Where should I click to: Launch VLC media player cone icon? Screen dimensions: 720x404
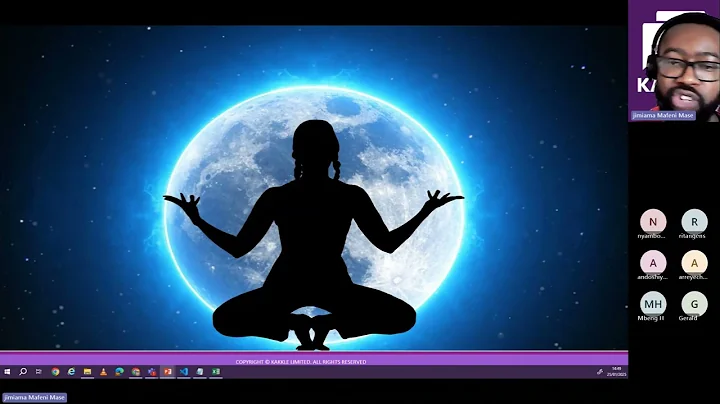pos(103,372)
